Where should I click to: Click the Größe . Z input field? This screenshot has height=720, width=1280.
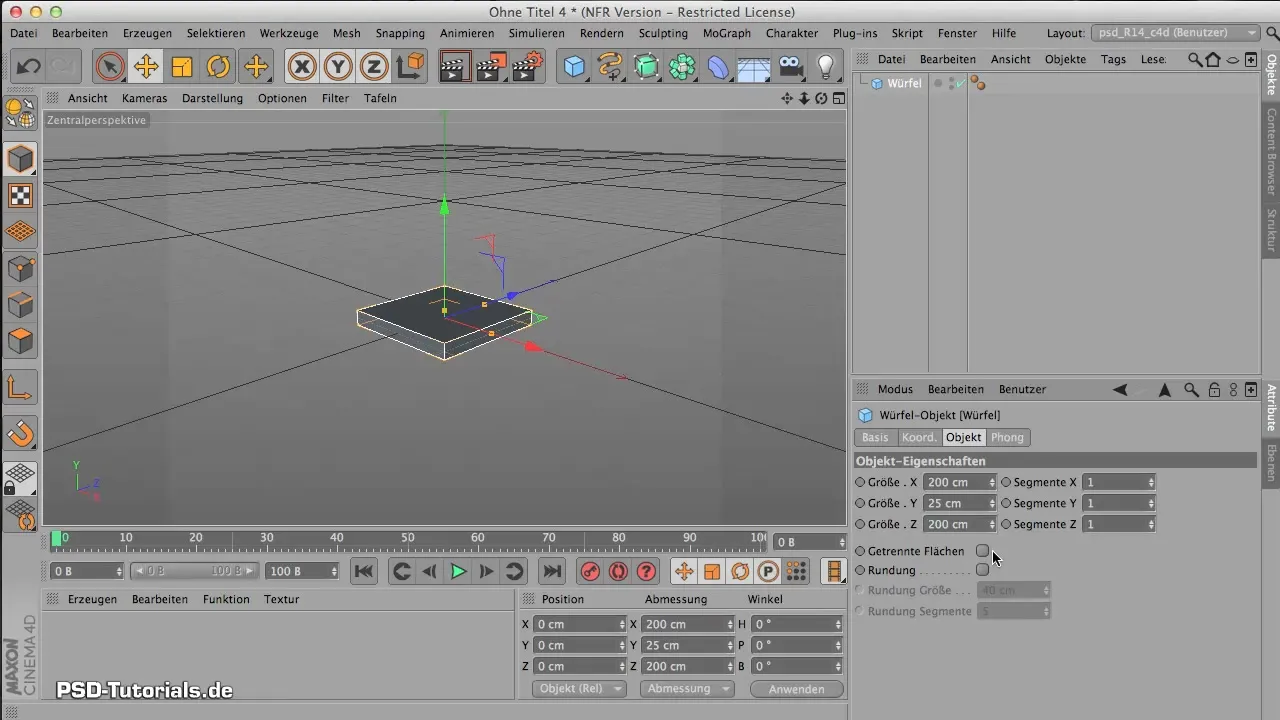[x=957, y=524]
